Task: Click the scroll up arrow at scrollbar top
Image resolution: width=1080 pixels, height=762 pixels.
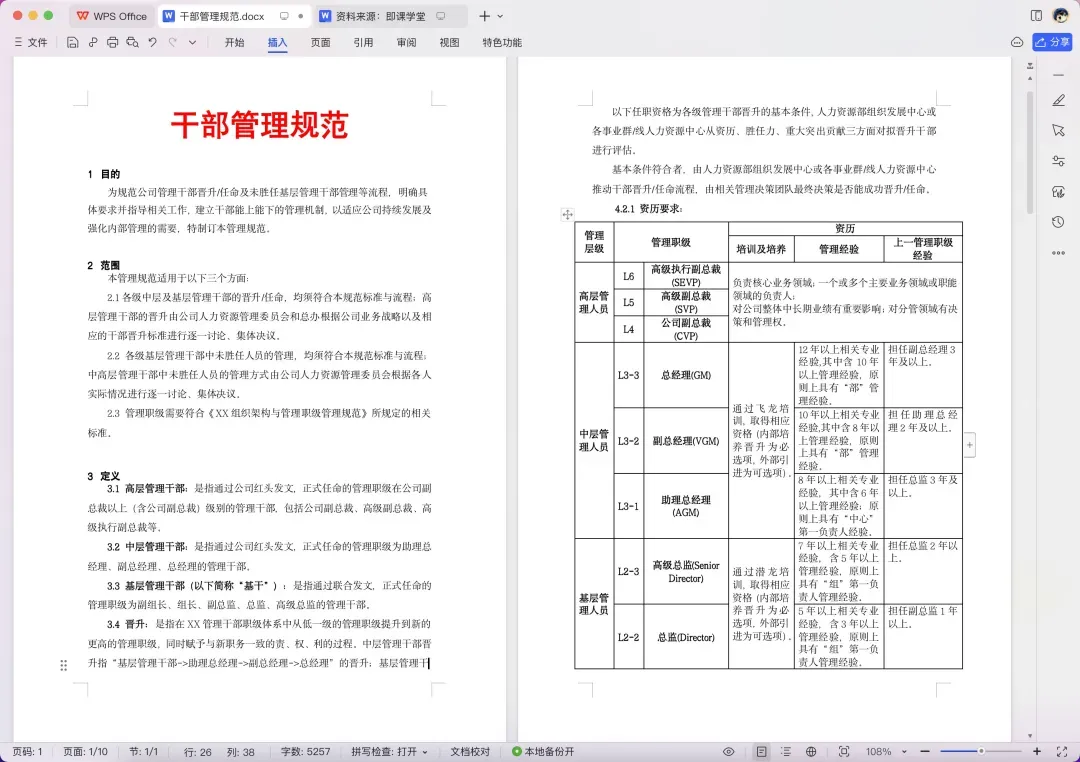Action: coord(1030,79)
